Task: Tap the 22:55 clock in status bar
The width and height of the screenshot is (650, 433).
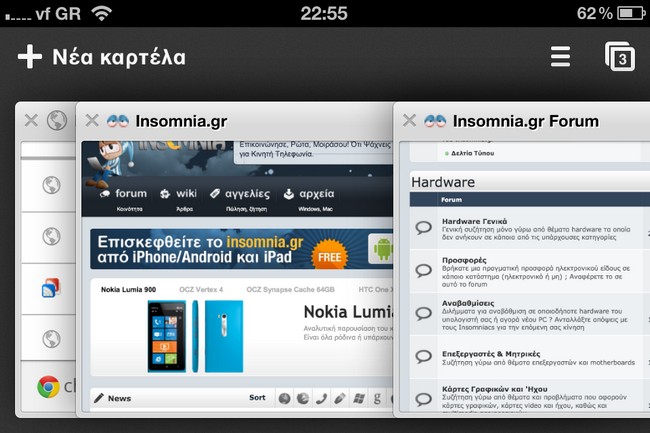Action: coord(324,13)
